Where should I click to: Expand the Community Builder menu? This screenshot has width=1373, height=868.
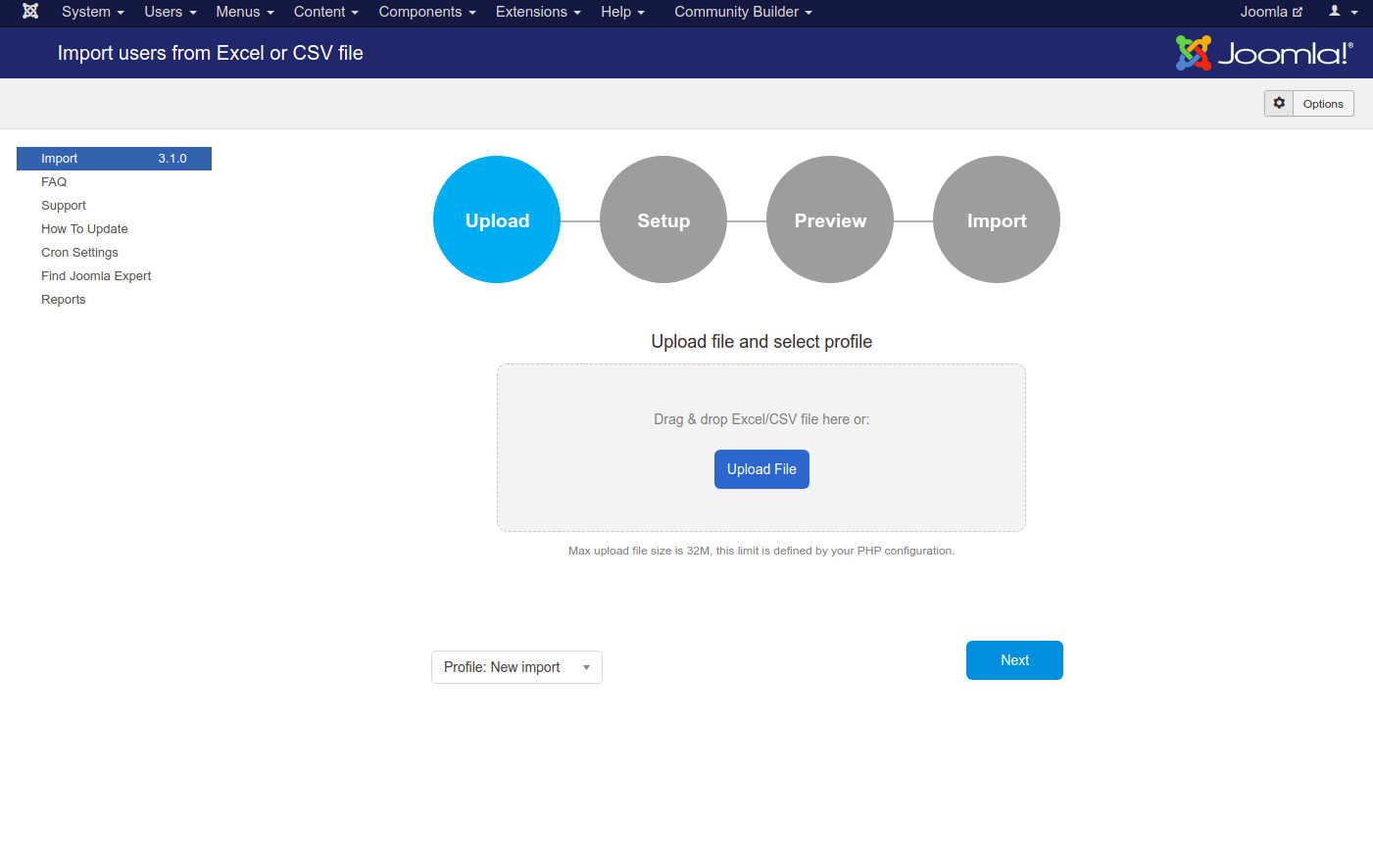pos(743,12)
